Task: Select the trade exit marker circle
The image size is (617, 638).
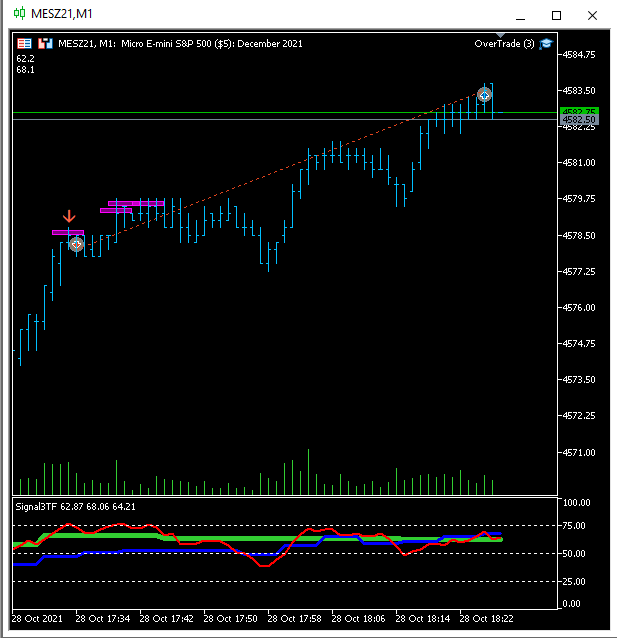Action: [484, 95]
